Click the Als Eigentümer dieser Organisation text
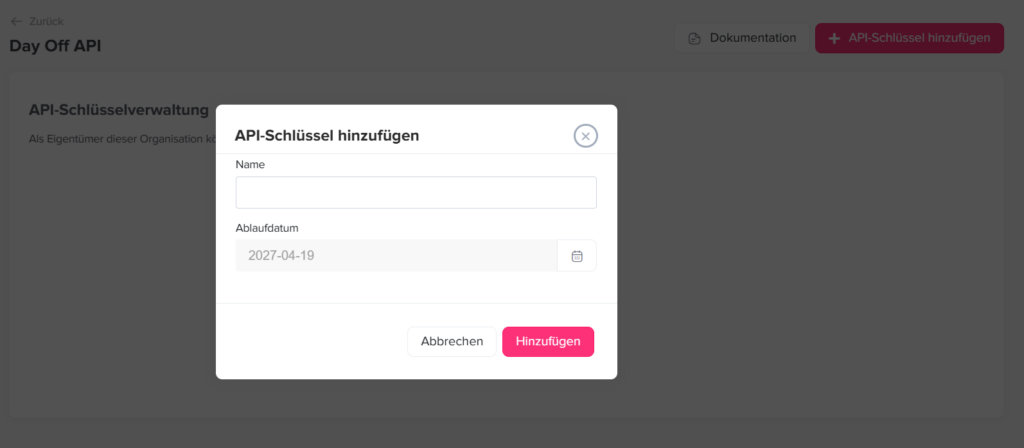 (x=122, y=139)
